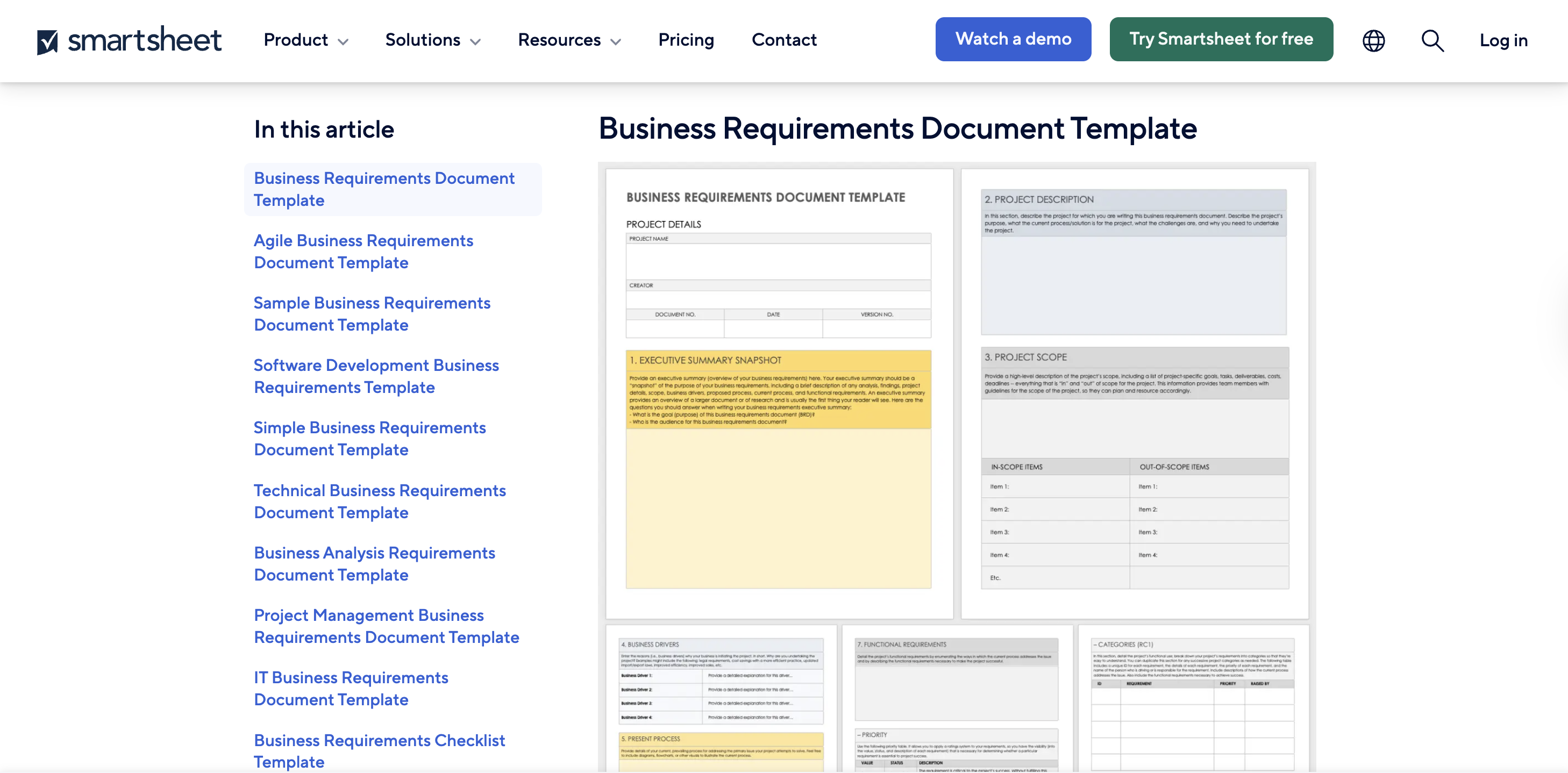
Task: Jump to Business Requirements Checklist Template
Action: point(379,751)
